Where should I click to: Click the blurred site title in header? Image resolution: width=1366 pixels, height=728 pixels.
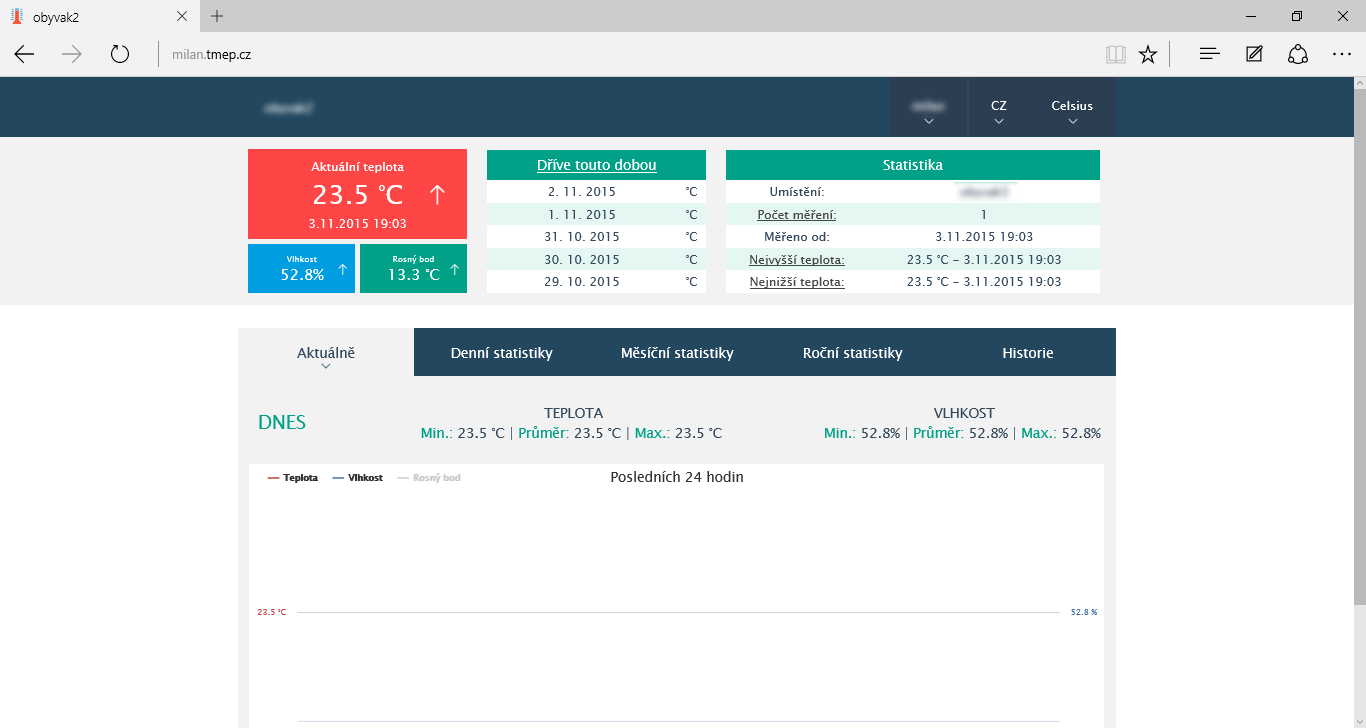(x=288, y=107)
